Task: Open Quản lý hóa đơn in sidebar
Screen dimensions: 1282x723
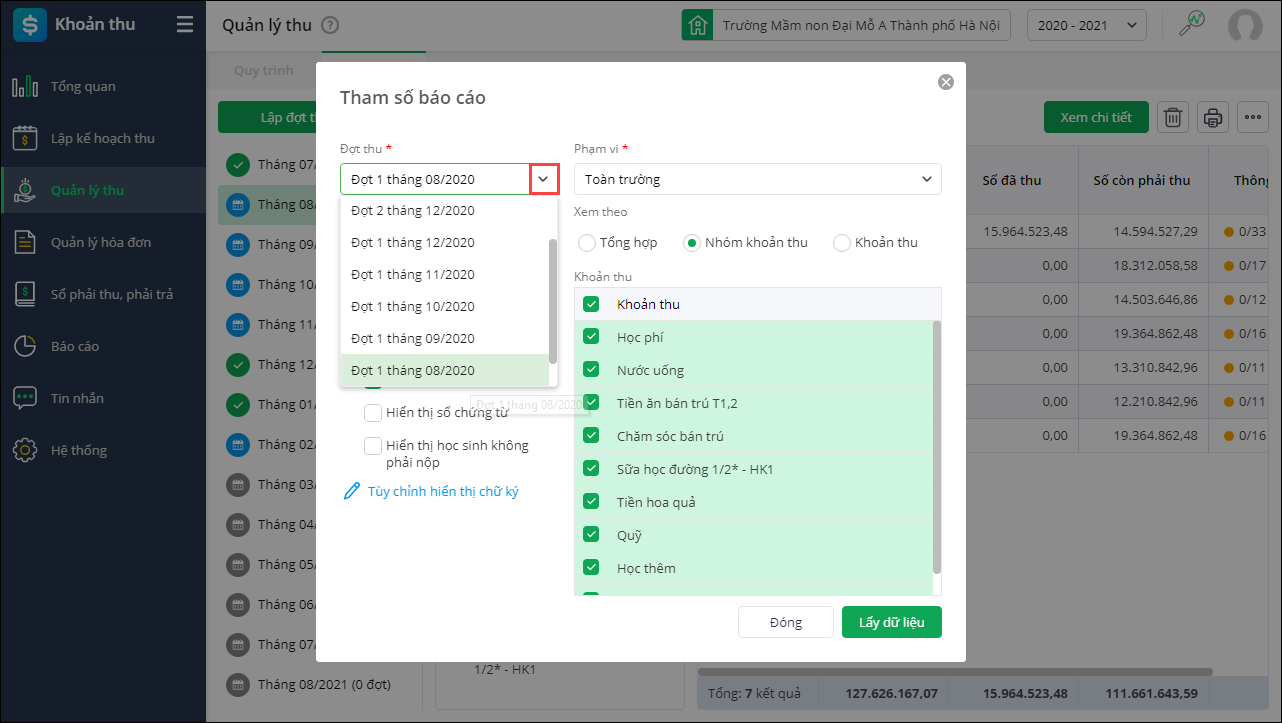Action: click(103, 242)
